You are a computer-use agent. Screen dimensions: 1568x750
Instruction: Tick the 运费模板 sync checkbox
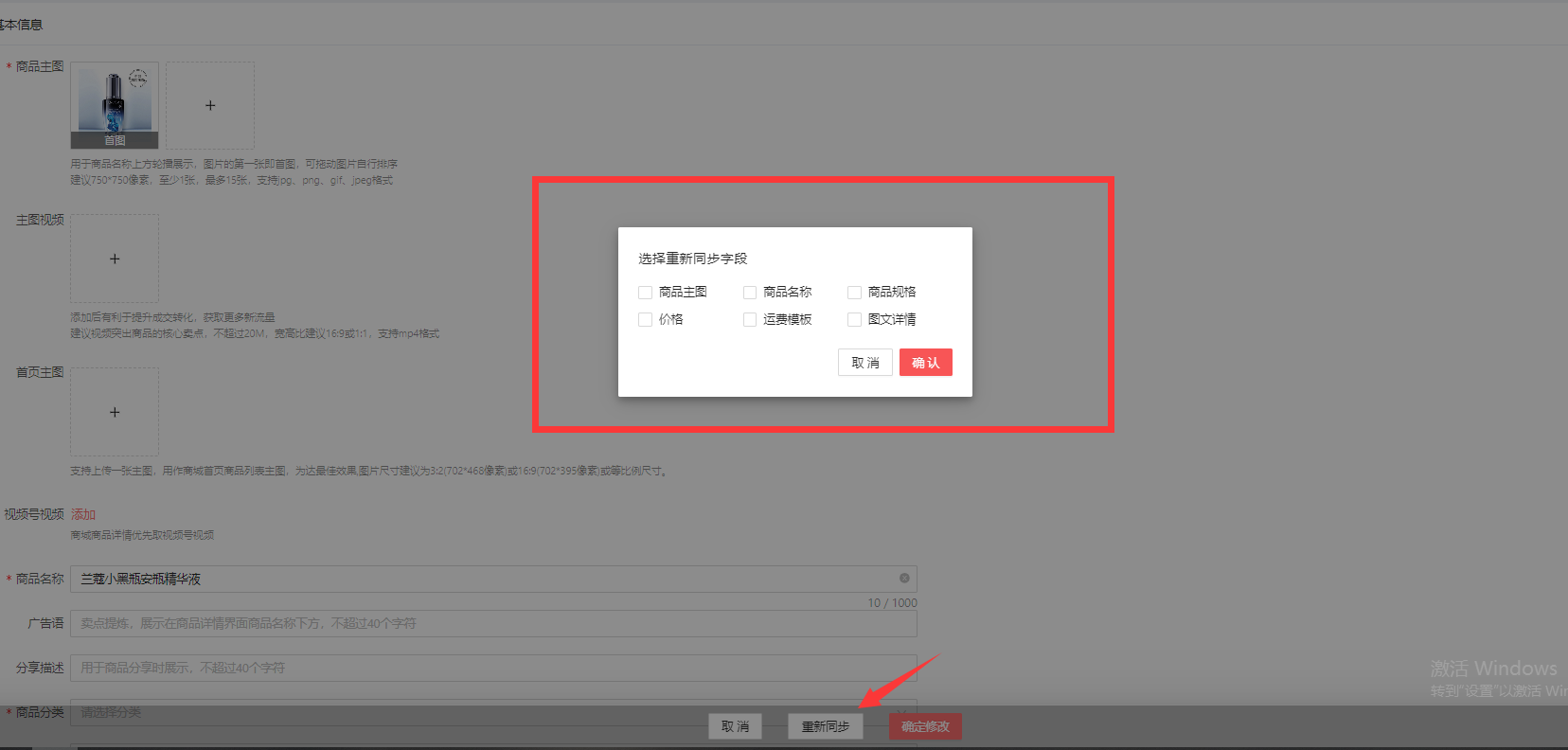click(x=750, y=320)
